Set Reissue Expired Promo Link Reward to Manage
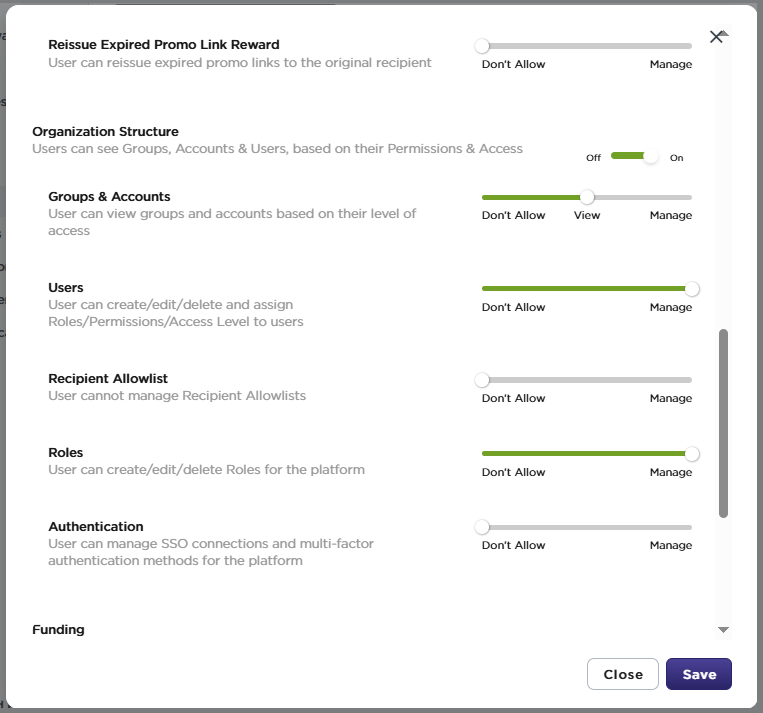 [671, 64]
